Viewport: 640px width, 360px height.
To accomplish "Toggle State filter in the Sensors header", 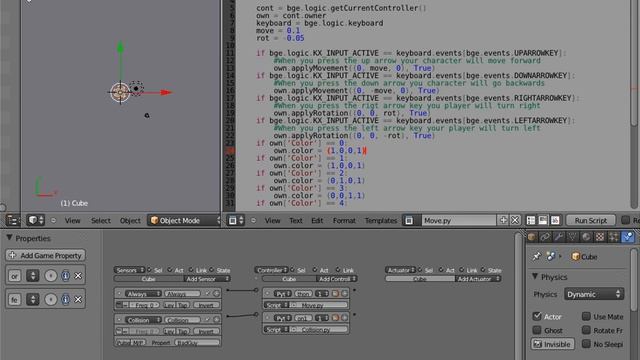I will [x=220, y=270].
